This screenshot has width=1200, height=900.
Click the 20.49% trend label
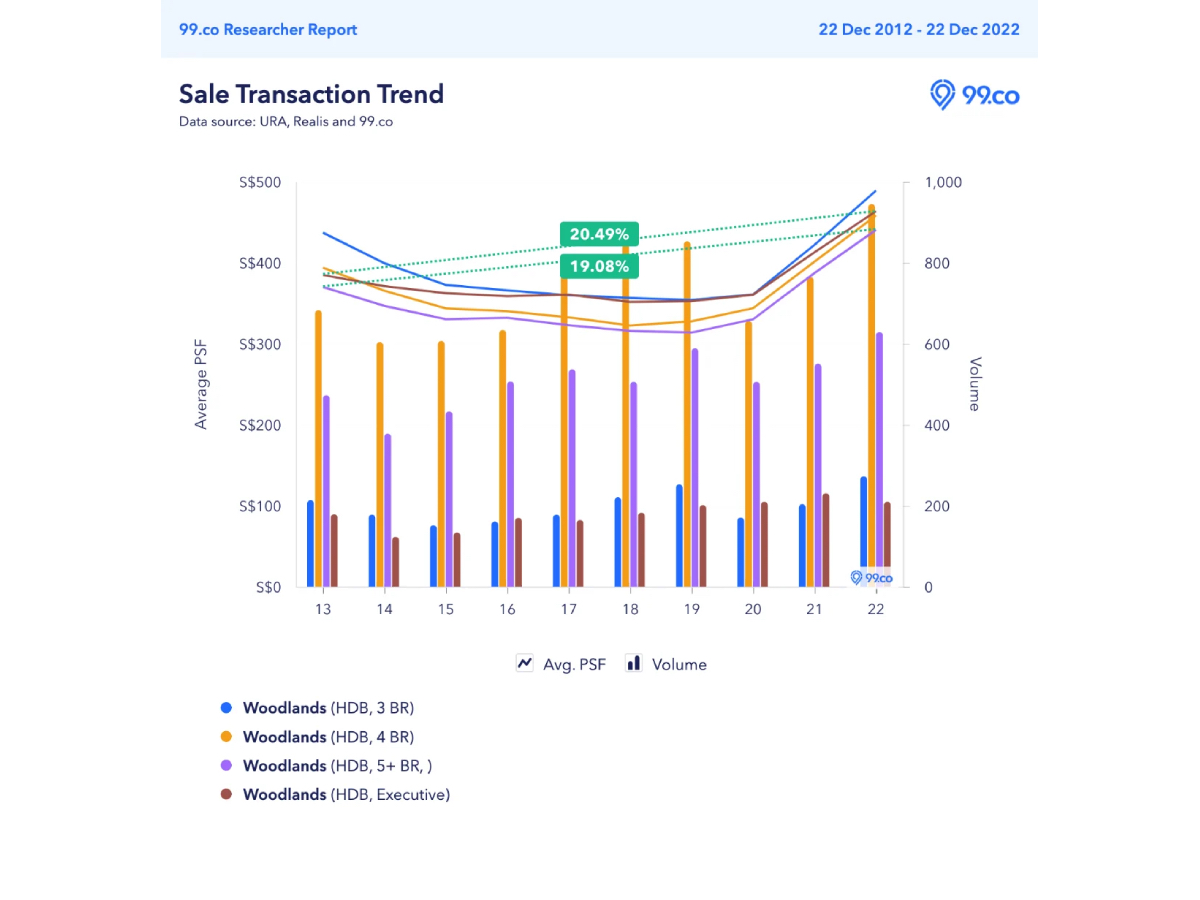[599, 234]
